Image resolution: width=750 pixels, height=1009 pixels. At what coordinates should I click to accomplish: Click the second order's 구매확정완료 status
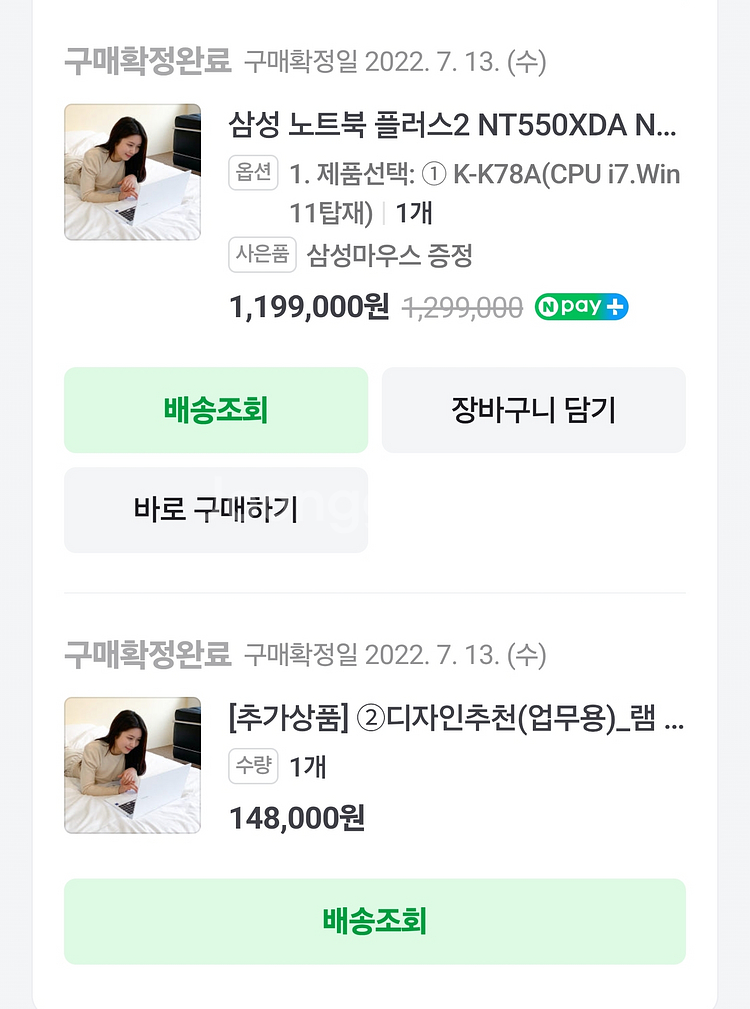pyautogui.click(x=148, y=655)
